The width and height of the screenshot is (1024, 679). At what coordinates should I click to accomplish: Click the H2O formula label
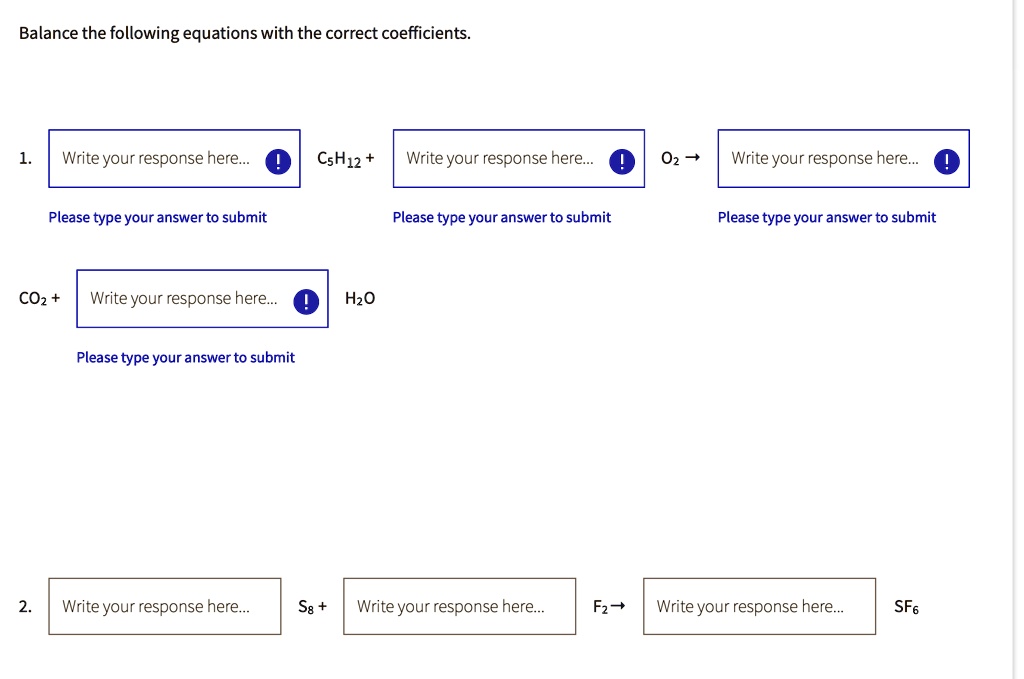click(360, 299)
